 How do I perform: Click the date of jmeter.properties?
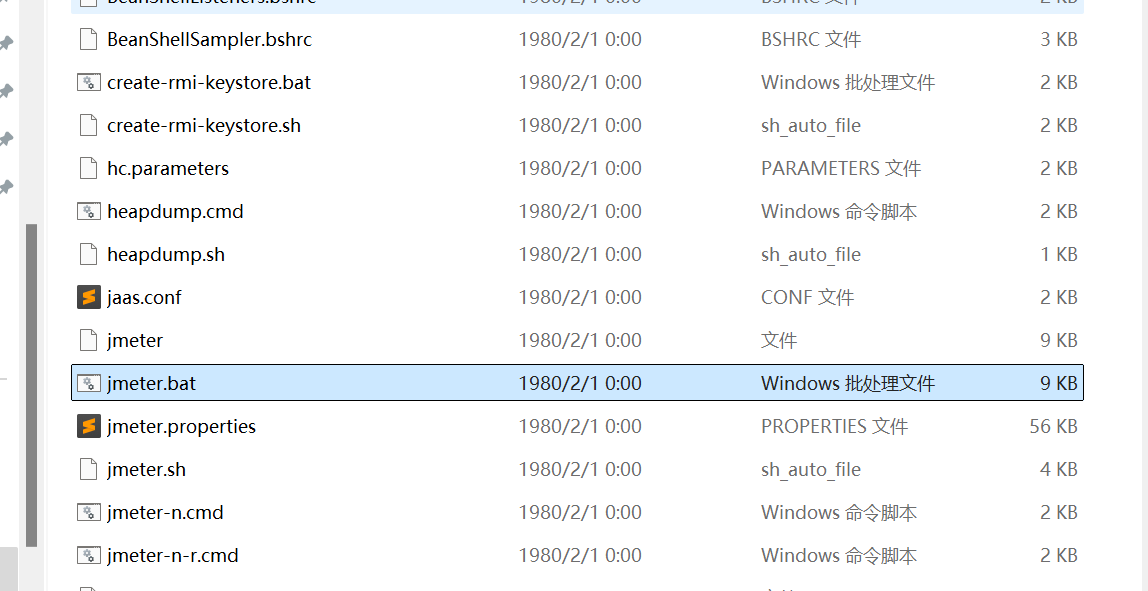[580, 426]
